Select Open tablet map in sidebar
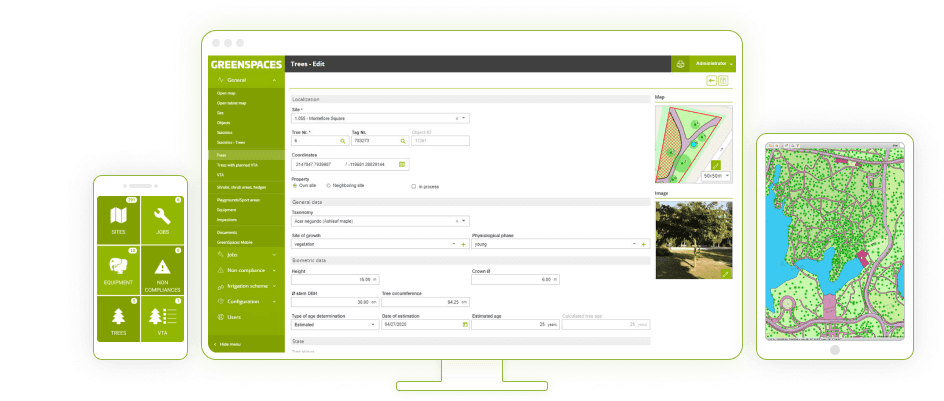This screenshot has height=401, width=944. (232, 103)
